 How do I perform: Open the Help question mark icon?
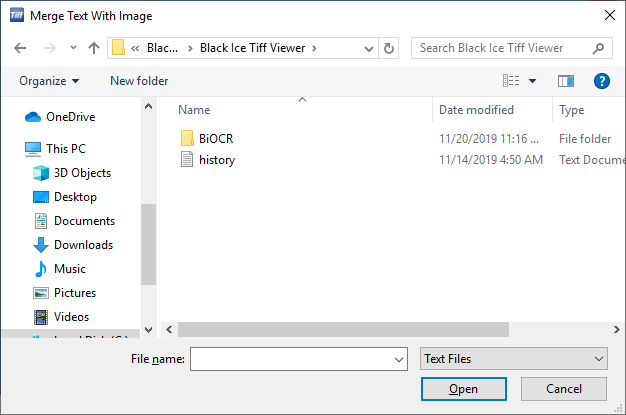(x=601, y=81)
